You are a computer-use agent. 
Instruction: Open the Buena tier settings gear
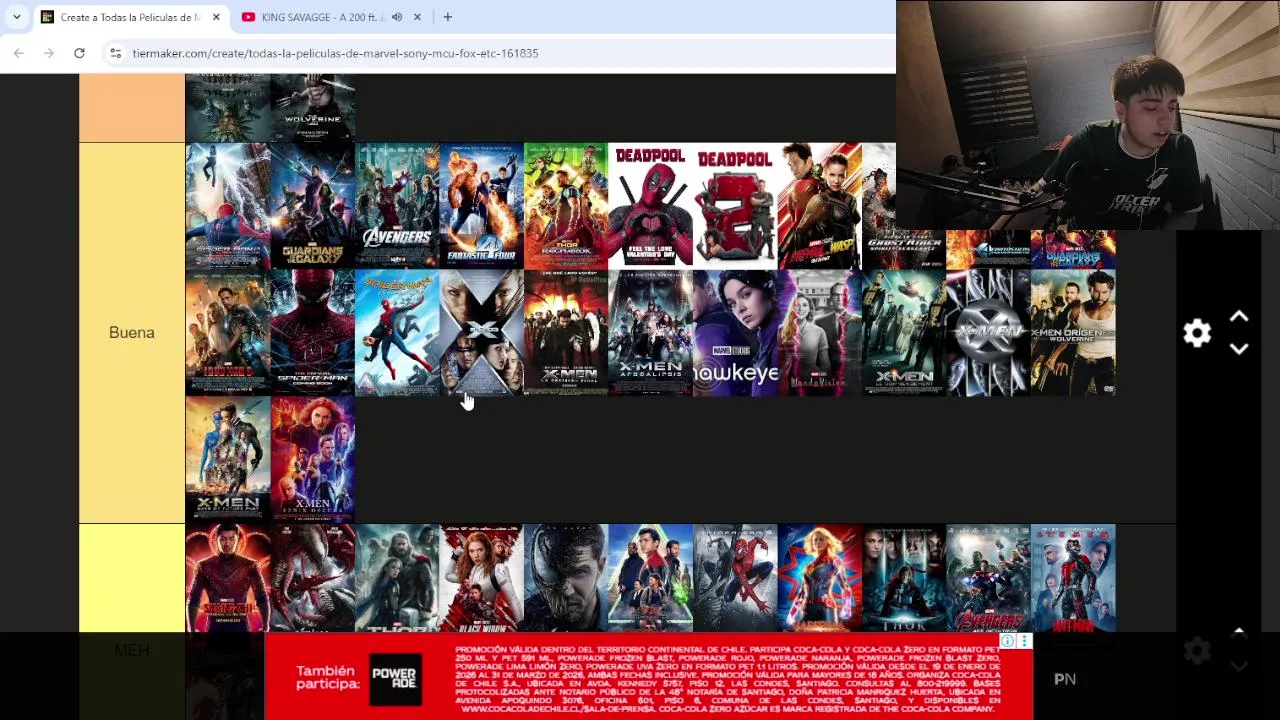pos(1197,333)
